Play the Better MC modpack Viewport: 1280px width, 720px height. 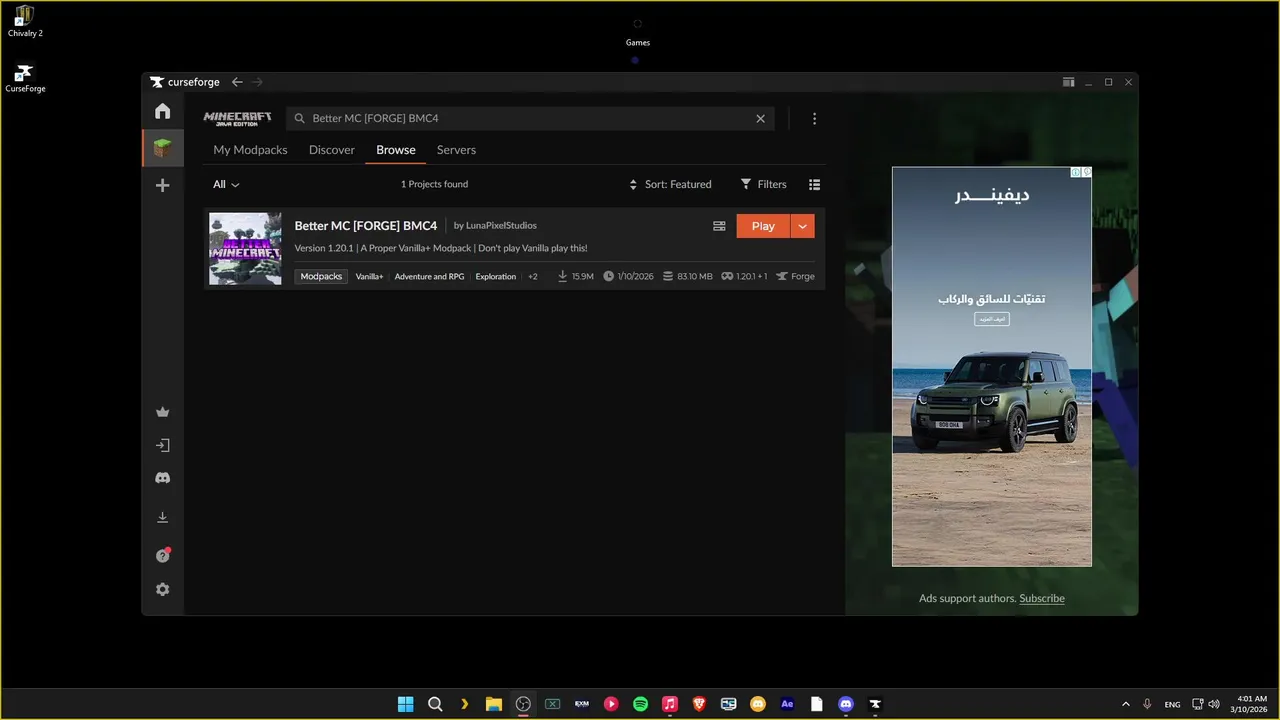pyautogui.click(x=763, y=226)
